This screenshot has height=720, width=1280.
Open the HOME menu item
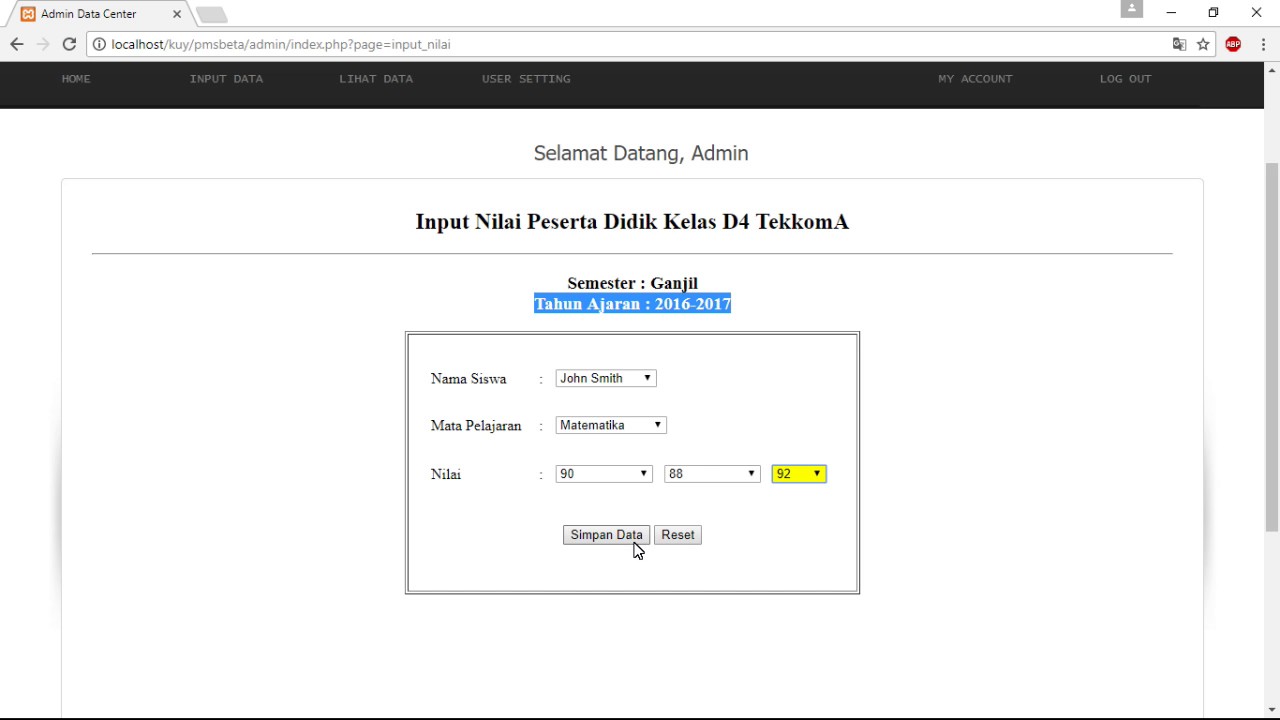click(x=76, y=79)
